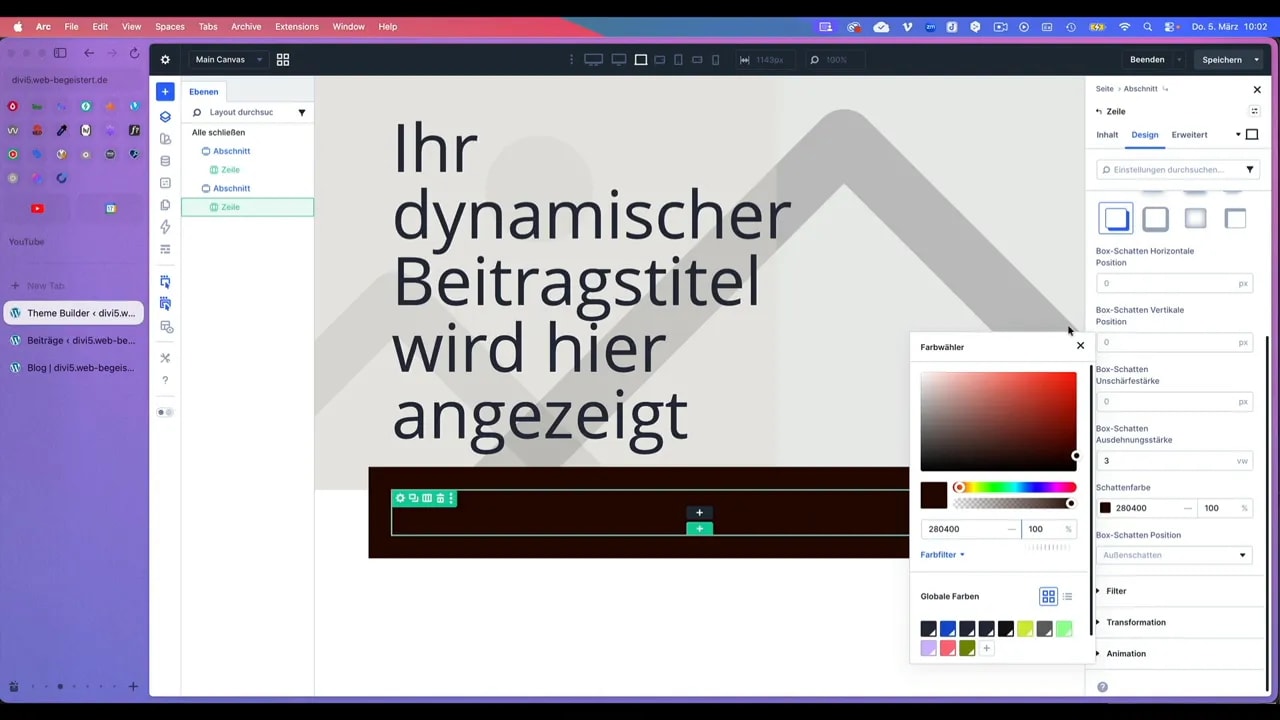Open the Fenster menu in the macOS menu bar
The width and height of the screenshot is (1280, 720).
point(348,27)
